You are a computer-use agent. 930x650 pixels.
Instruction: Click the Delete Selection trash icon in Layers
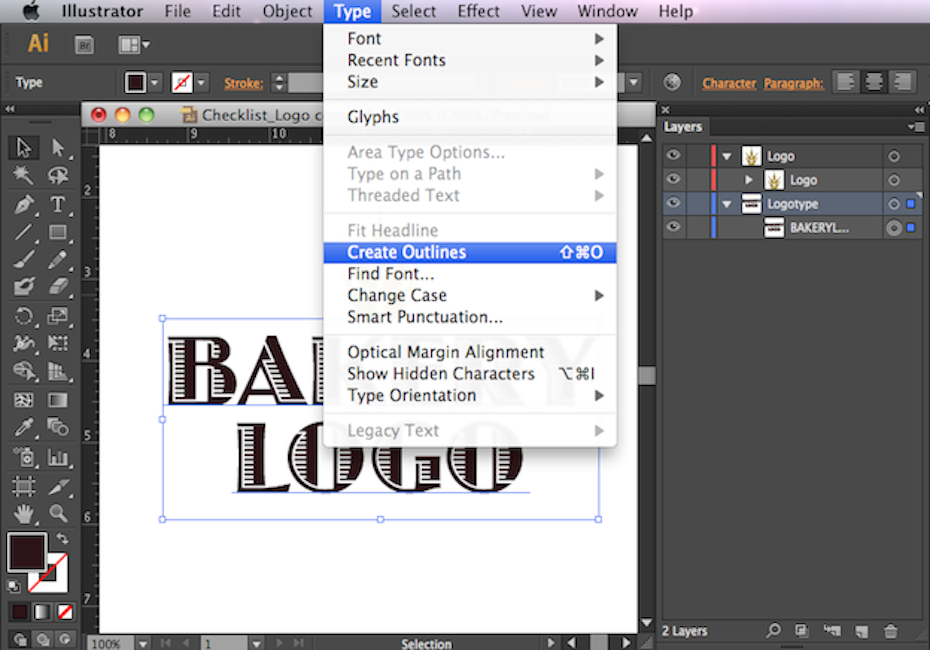pyautogui.click(x=891, y=631)
